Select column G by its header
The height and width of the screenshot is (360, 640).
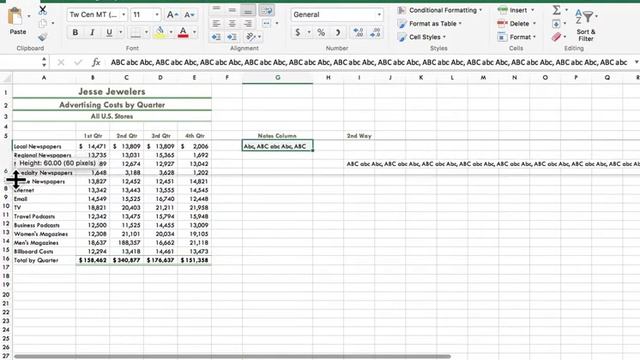278,78
